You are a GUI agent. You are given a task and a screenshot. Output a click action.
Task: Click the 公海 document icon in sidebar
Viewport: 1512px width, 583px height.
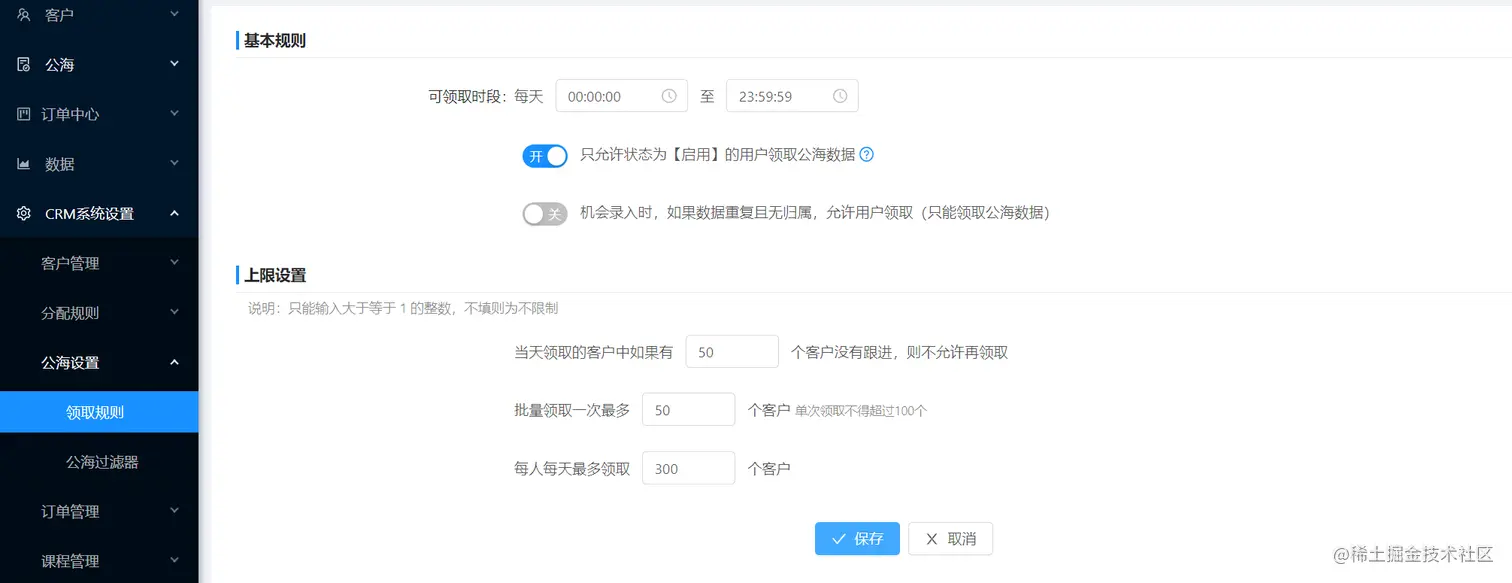(x=24, y=64)
